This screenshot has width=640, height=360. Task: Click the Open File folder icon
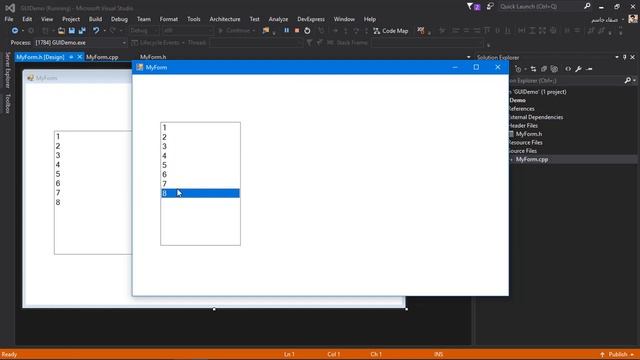[x=61, y=31]
